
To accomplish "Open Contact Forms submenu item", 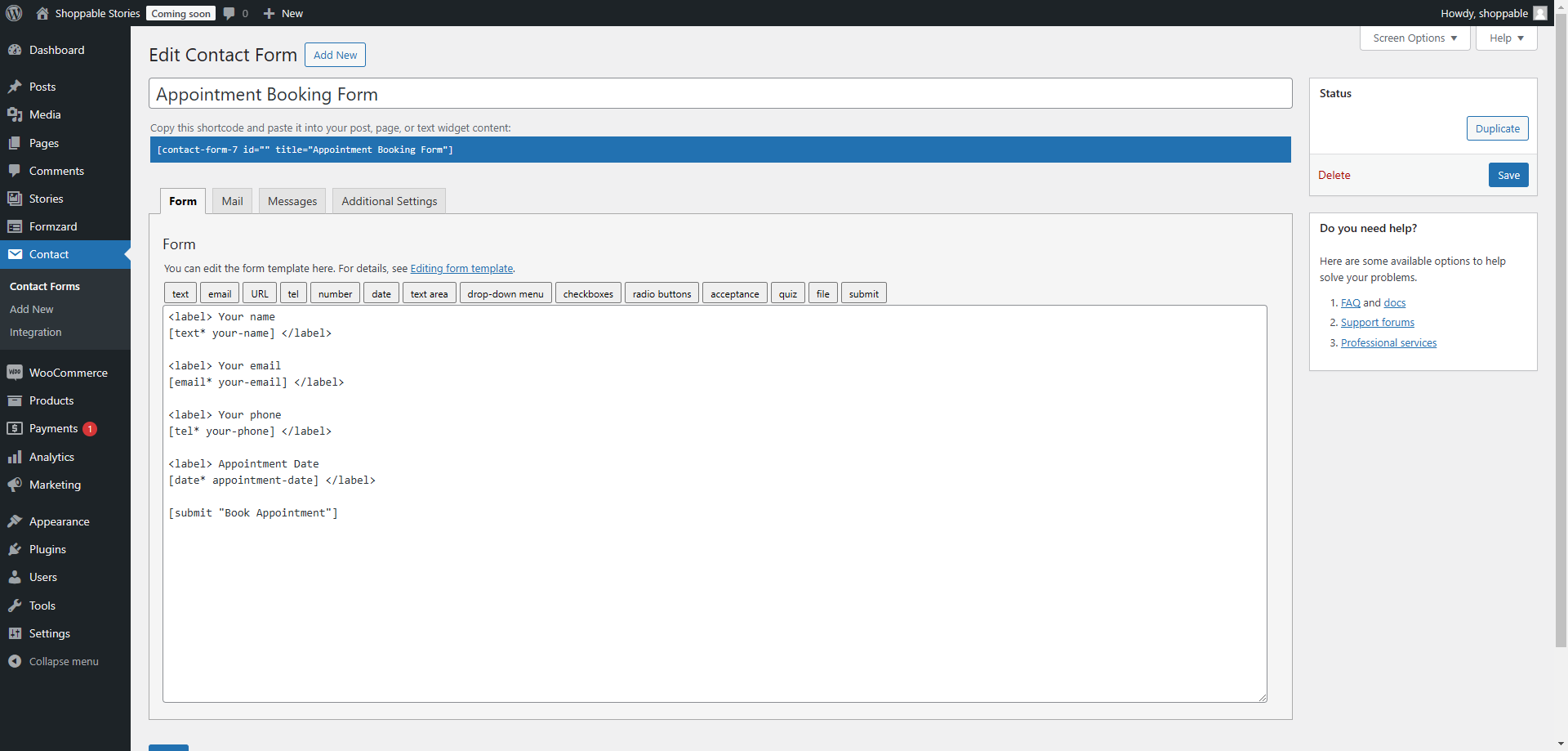I will pos(45,286).
